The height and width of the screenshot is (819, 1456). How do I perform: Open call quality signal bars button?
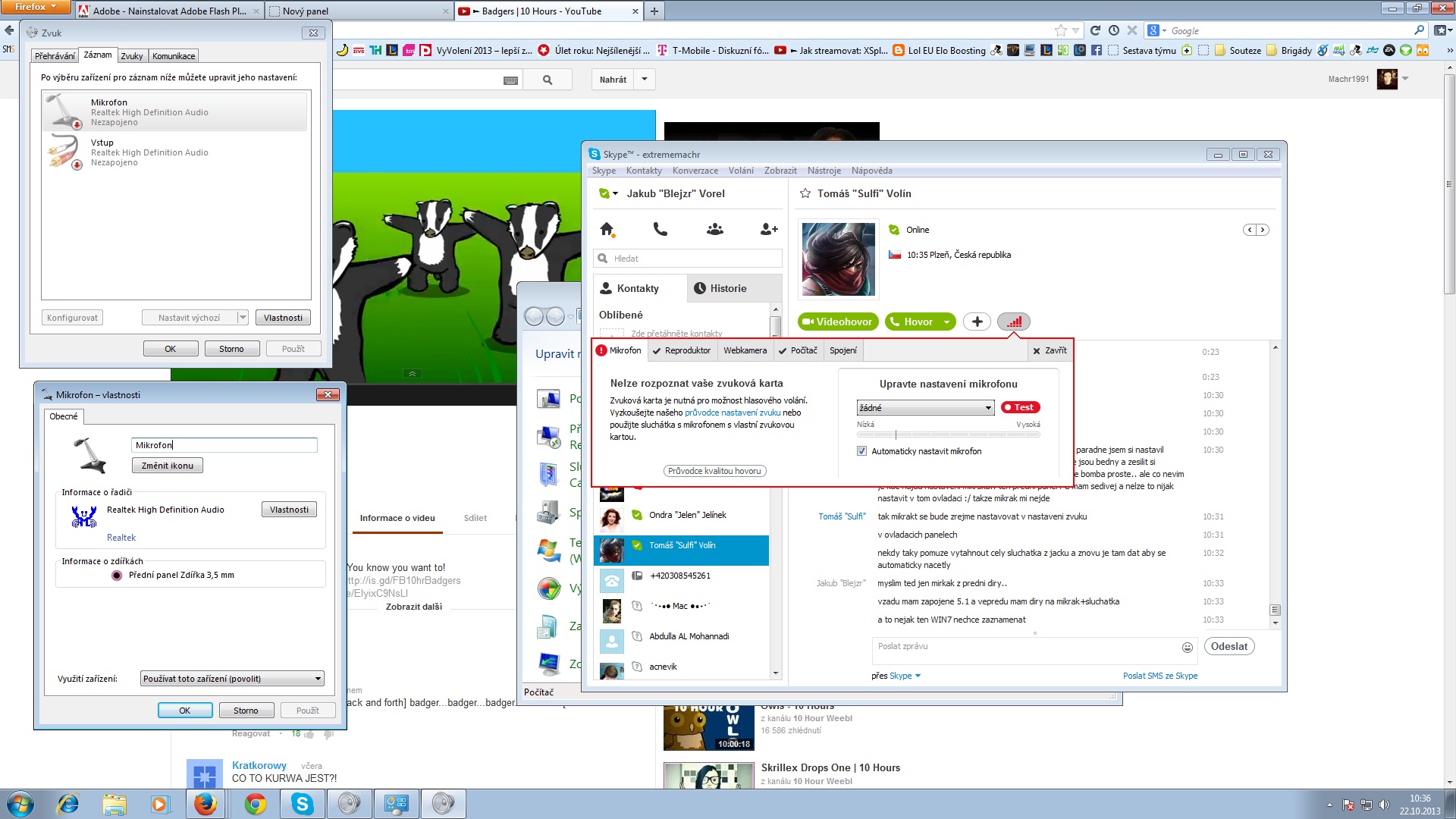pyautogui.click(x=1014, y=322)
